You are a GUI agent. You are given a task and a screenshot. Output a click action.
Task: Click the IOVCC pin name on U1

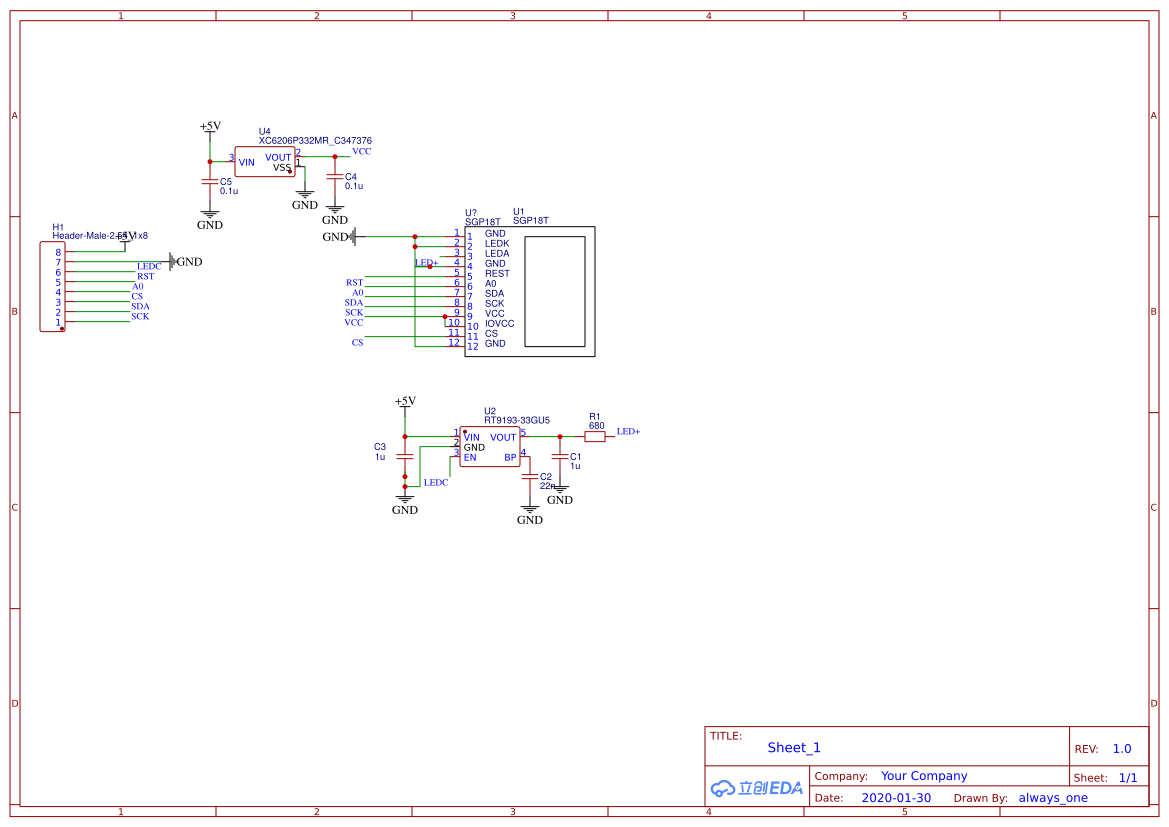(x=500, y=324)
